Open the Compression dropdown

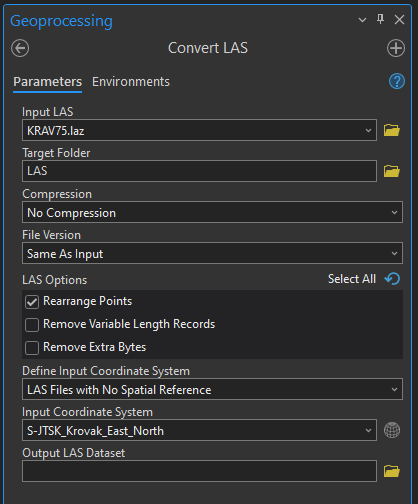click(x=212, y=212)
